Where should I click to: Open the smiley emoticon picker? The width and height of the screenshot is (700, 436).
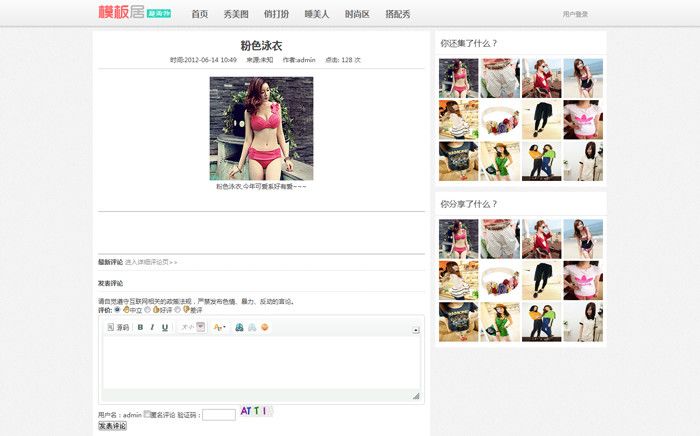point(265,327)
